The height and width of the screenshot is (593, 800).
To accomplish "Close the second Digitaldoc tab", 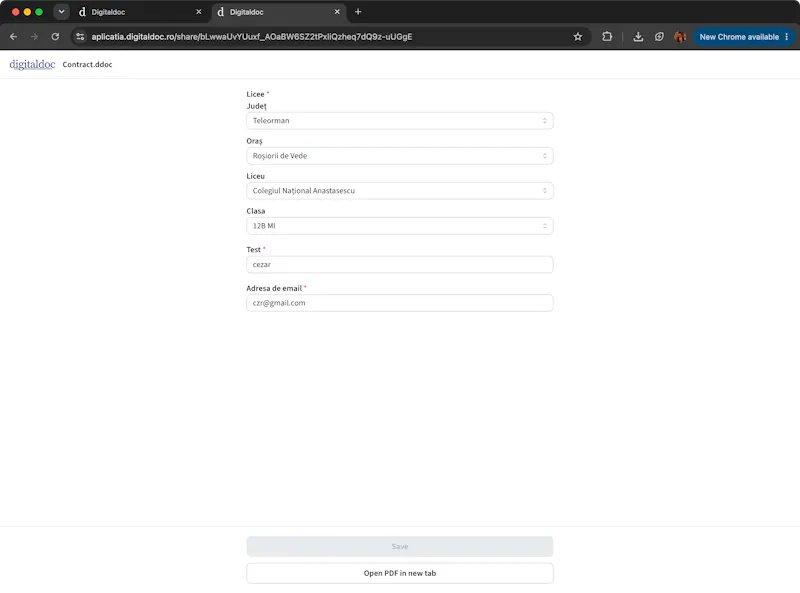I will point(337,12).
